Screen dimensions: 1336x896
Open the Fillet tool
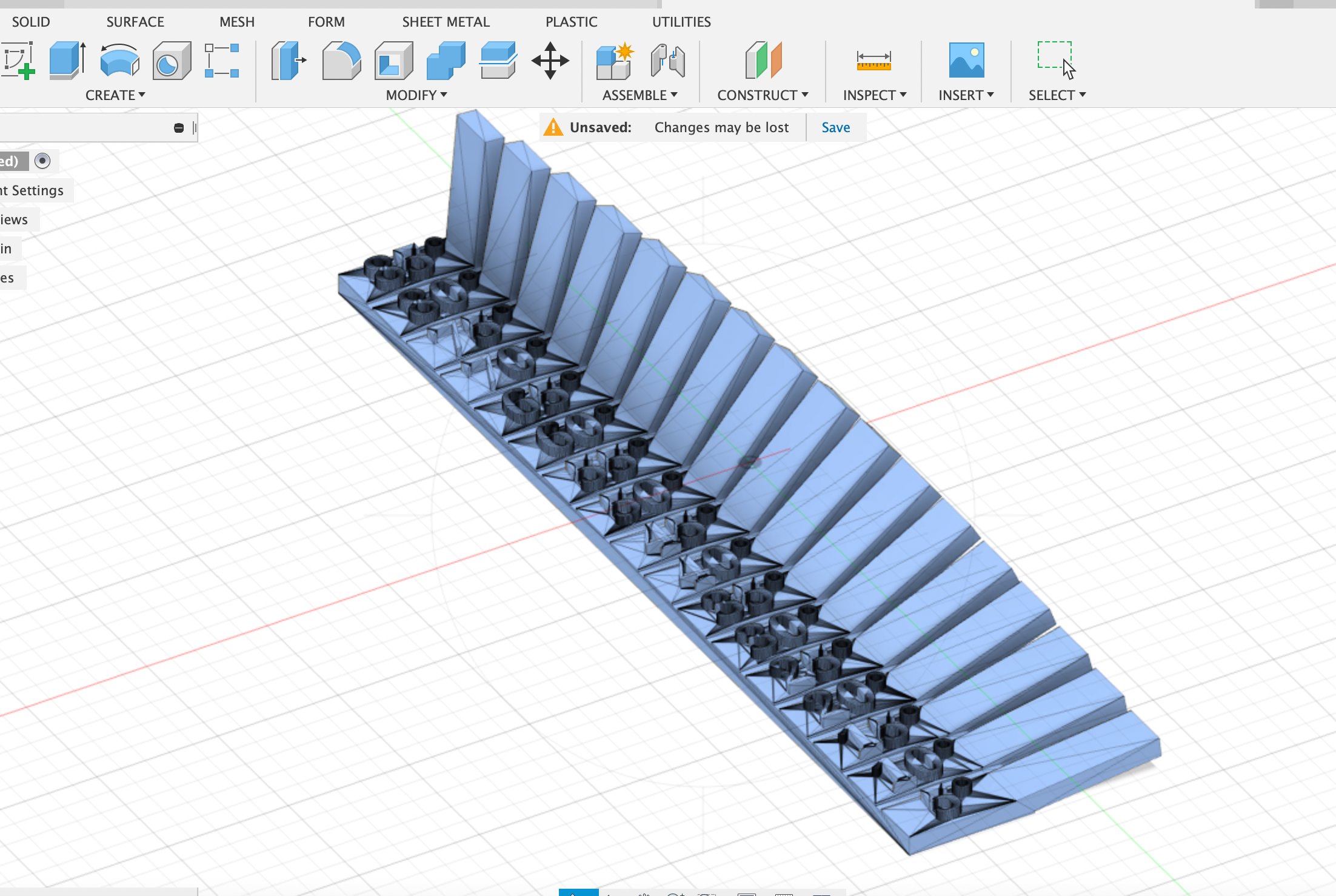[341, 61]
